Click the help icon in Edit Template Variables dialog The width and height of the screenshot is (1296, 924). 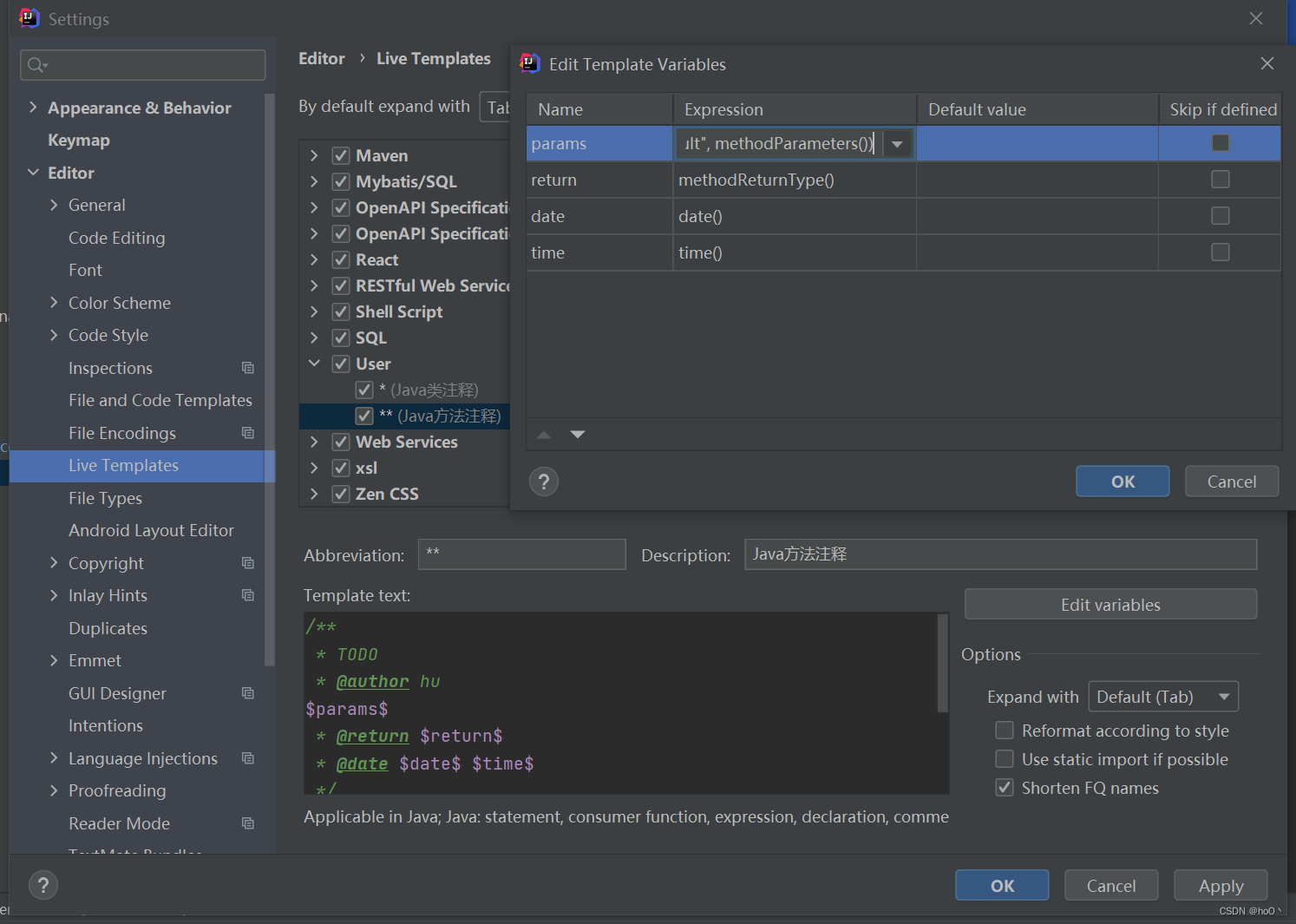pos(544,482)
